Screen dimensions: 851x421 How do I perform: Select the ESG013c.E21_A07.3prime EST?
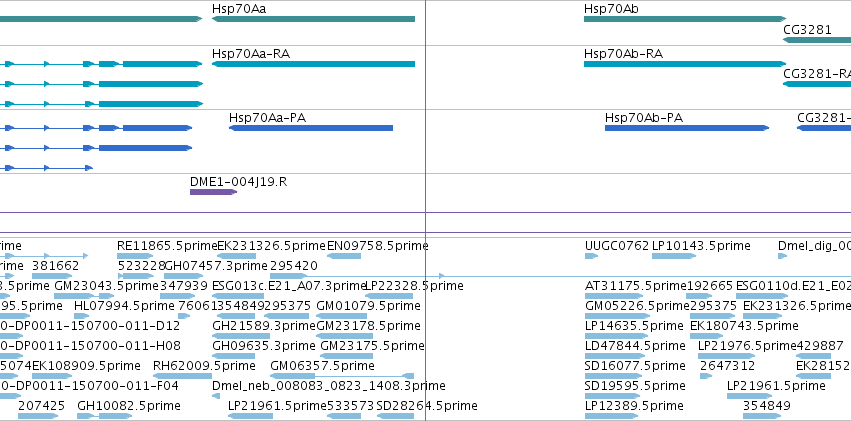click(x=238, y=296)
